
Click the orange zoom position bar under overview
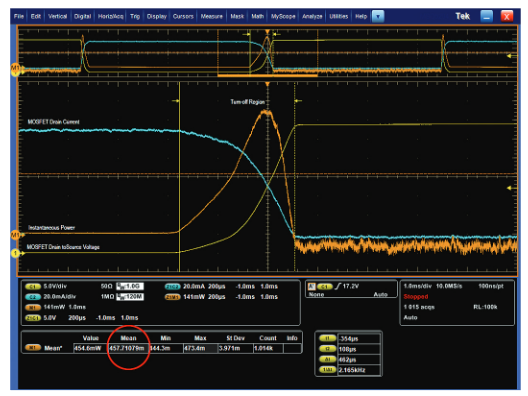(268, 75)
